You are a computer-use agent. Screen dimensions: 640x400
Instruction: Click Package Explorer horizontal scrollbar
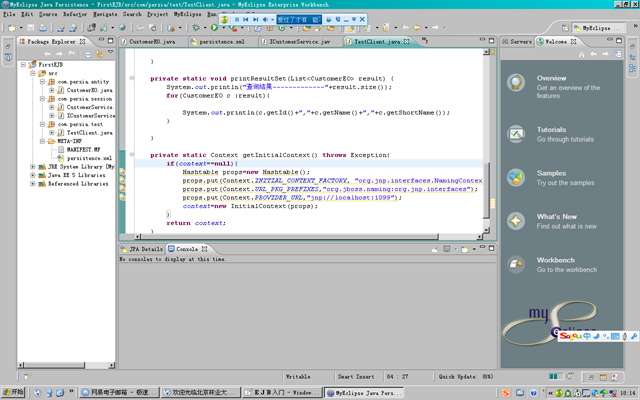[54, 365]
